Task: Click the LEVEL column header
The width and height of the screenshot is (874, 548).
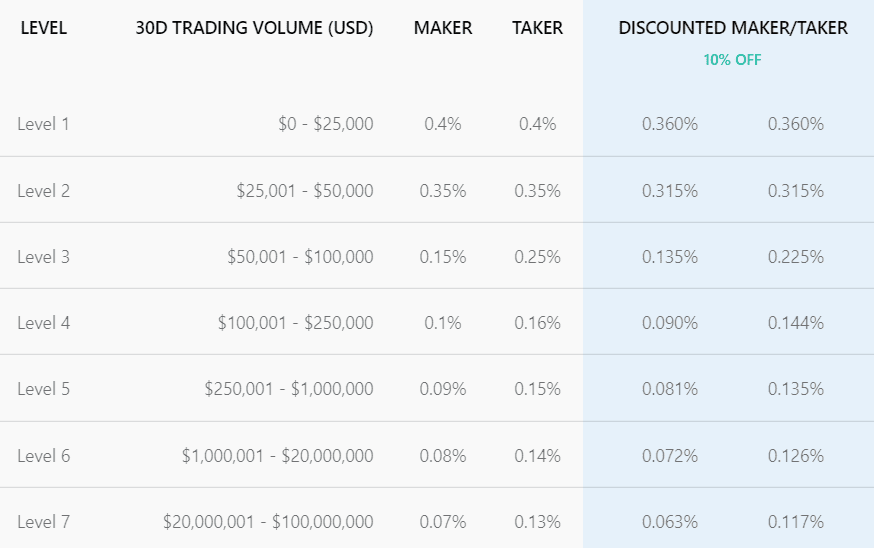Action: click(43, 28)
